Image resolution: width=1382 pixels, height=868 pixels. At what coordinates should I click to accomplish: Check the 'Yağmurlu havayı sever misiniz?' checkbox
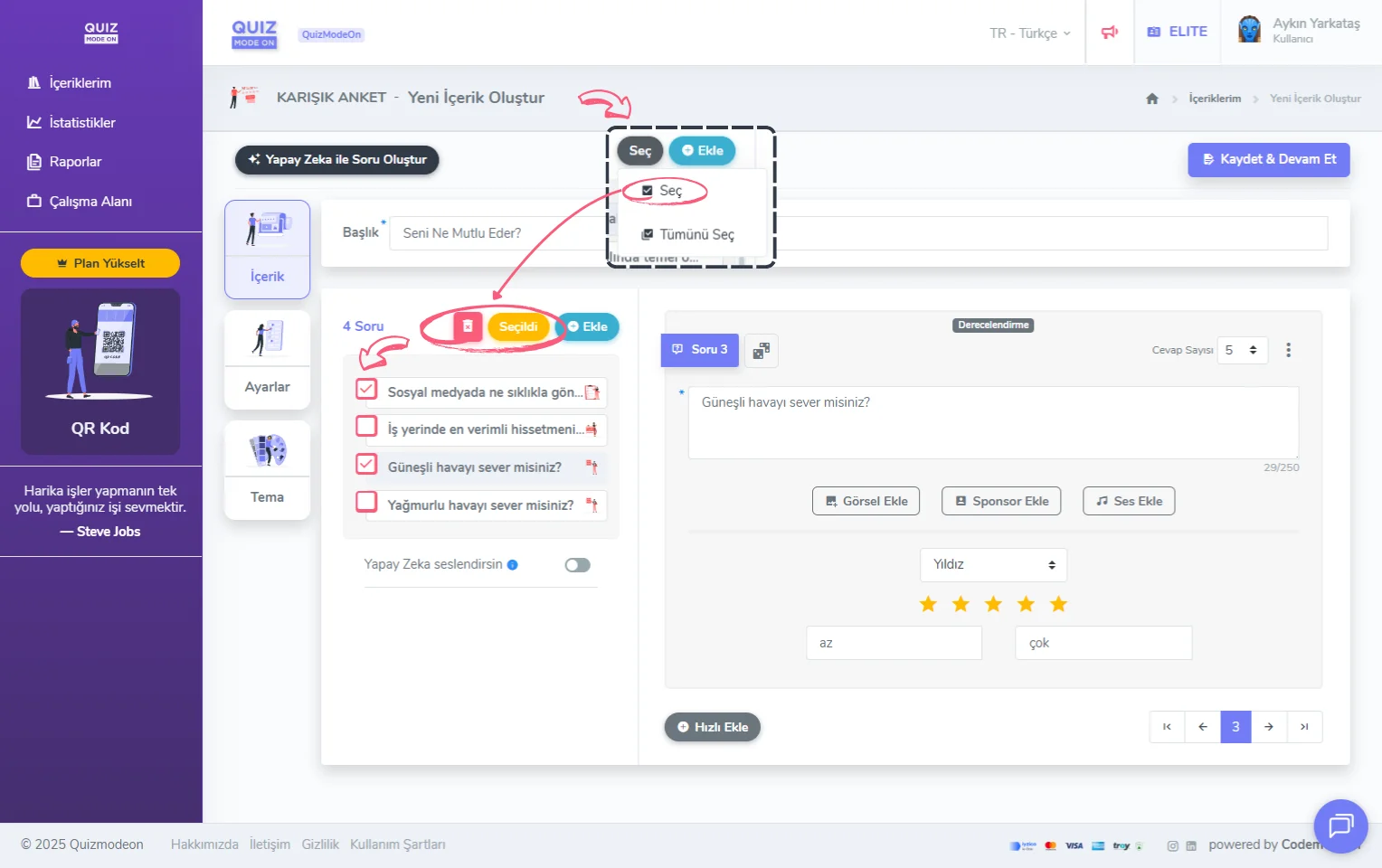(x=366, y=502)
